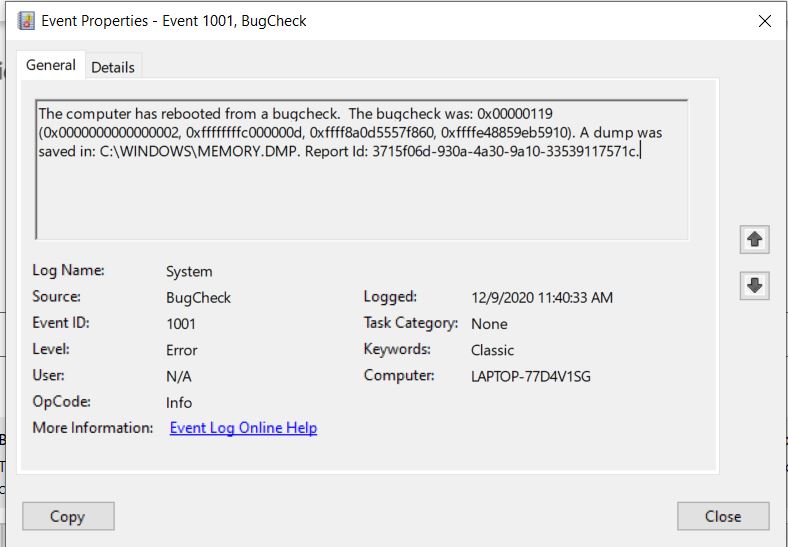This screenshot has height=547, width=788.
Task: Select the Log Name value System
Action: [x=189, y=271]
